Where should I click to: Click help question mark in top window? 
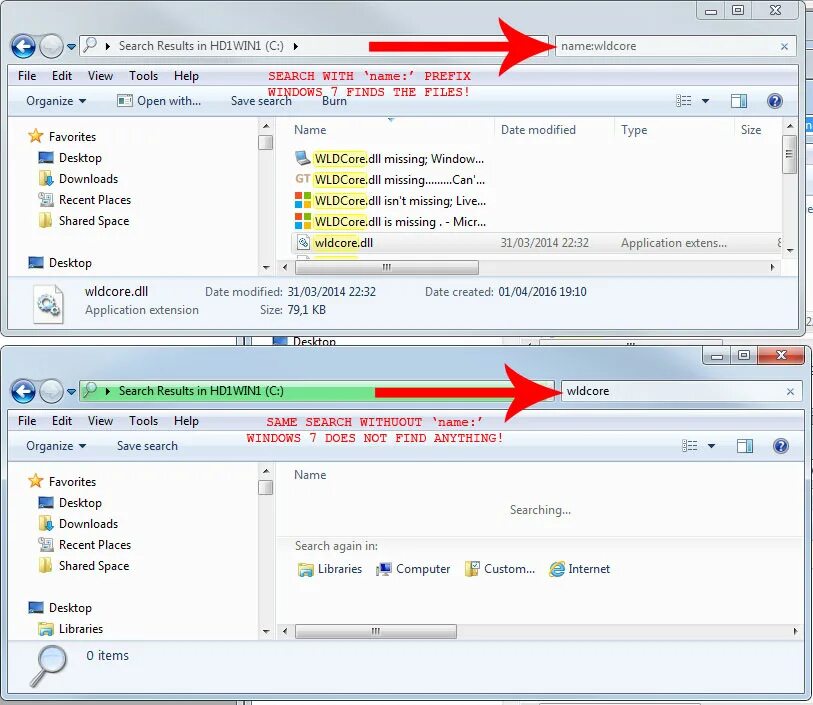[775, 101]
